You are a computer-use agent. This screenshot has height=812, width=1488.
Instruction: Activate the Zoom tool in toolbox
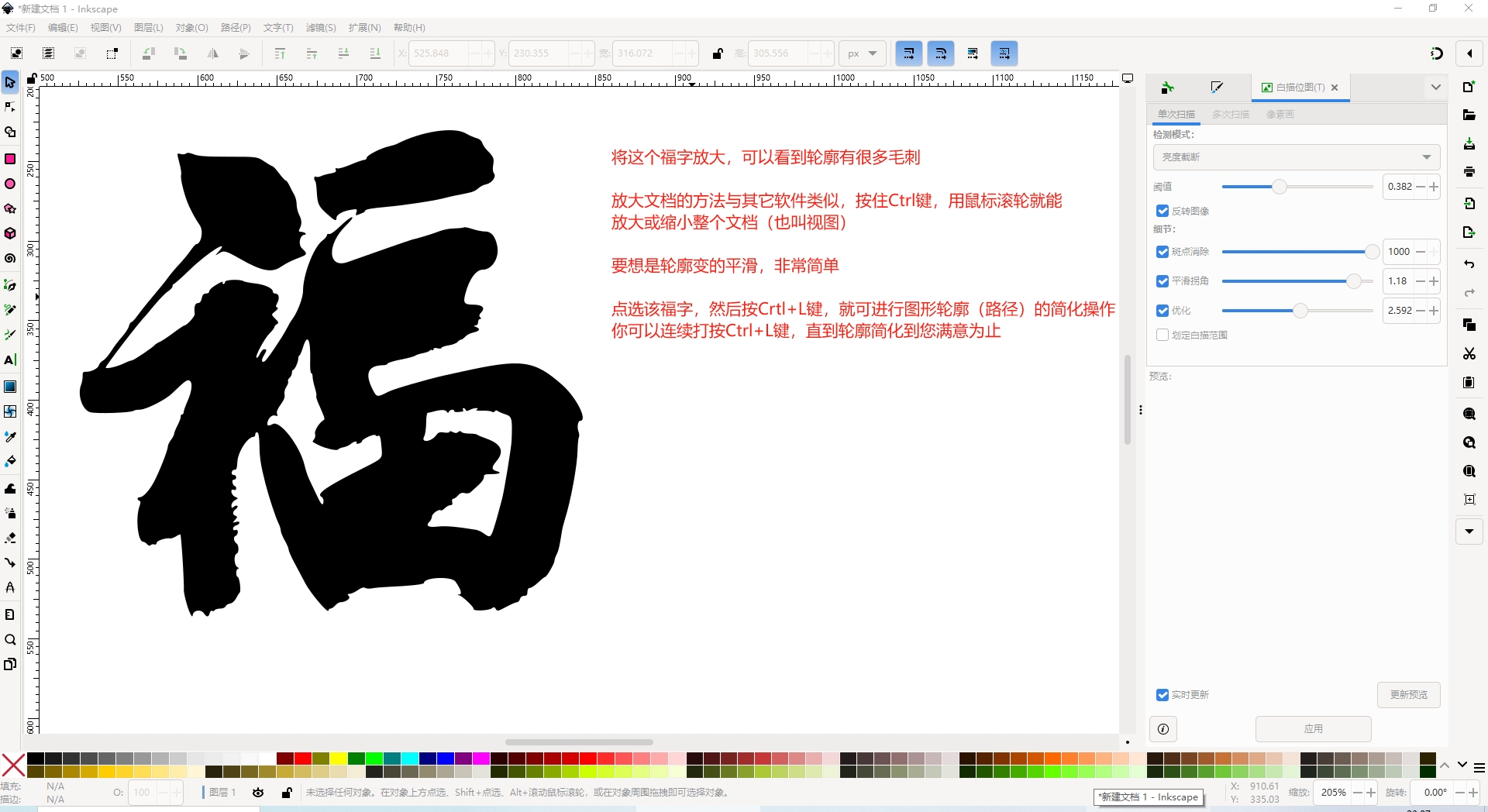(x=10, y=640)
